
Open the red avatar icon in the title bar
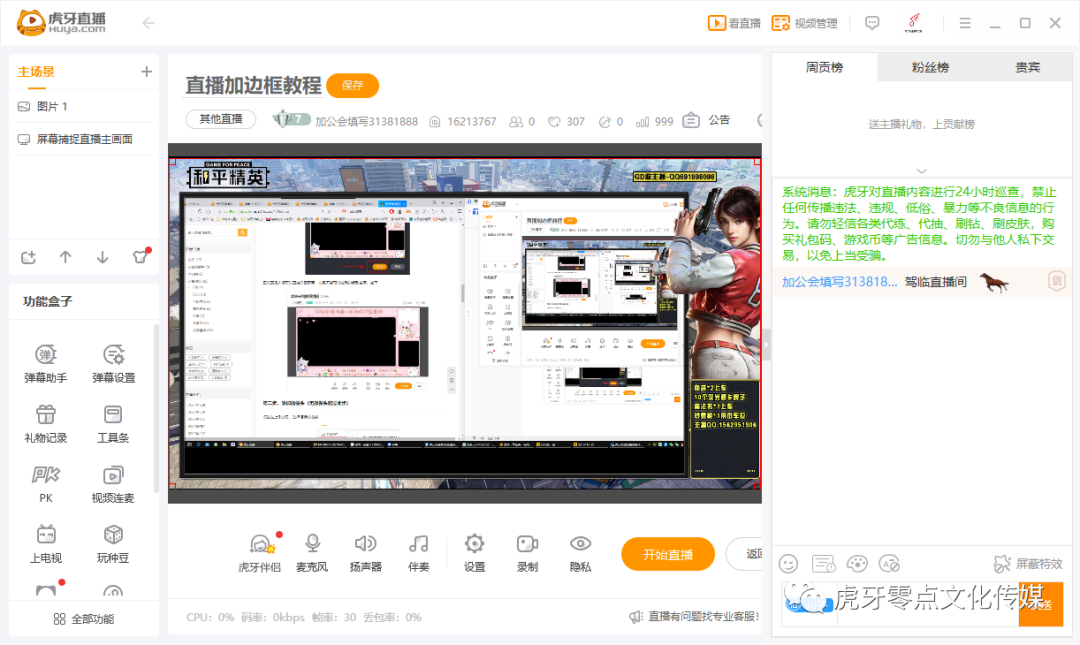pyautogui.click(x=913, y=23)
